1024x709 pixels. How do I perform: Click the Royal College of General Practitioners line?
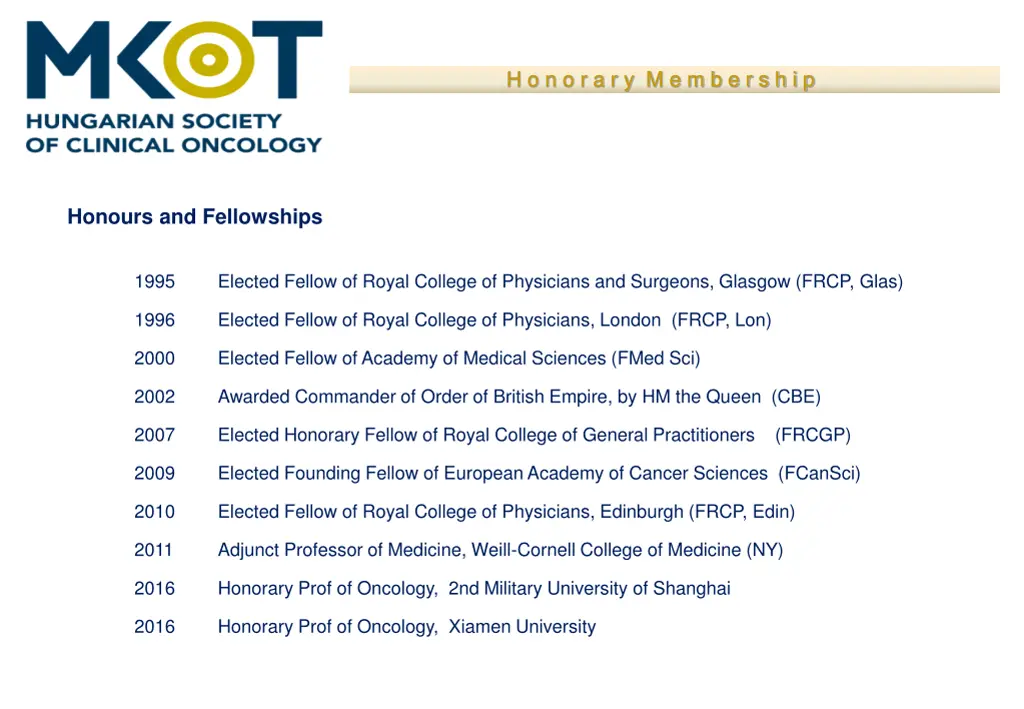click(x=534, y=435)
